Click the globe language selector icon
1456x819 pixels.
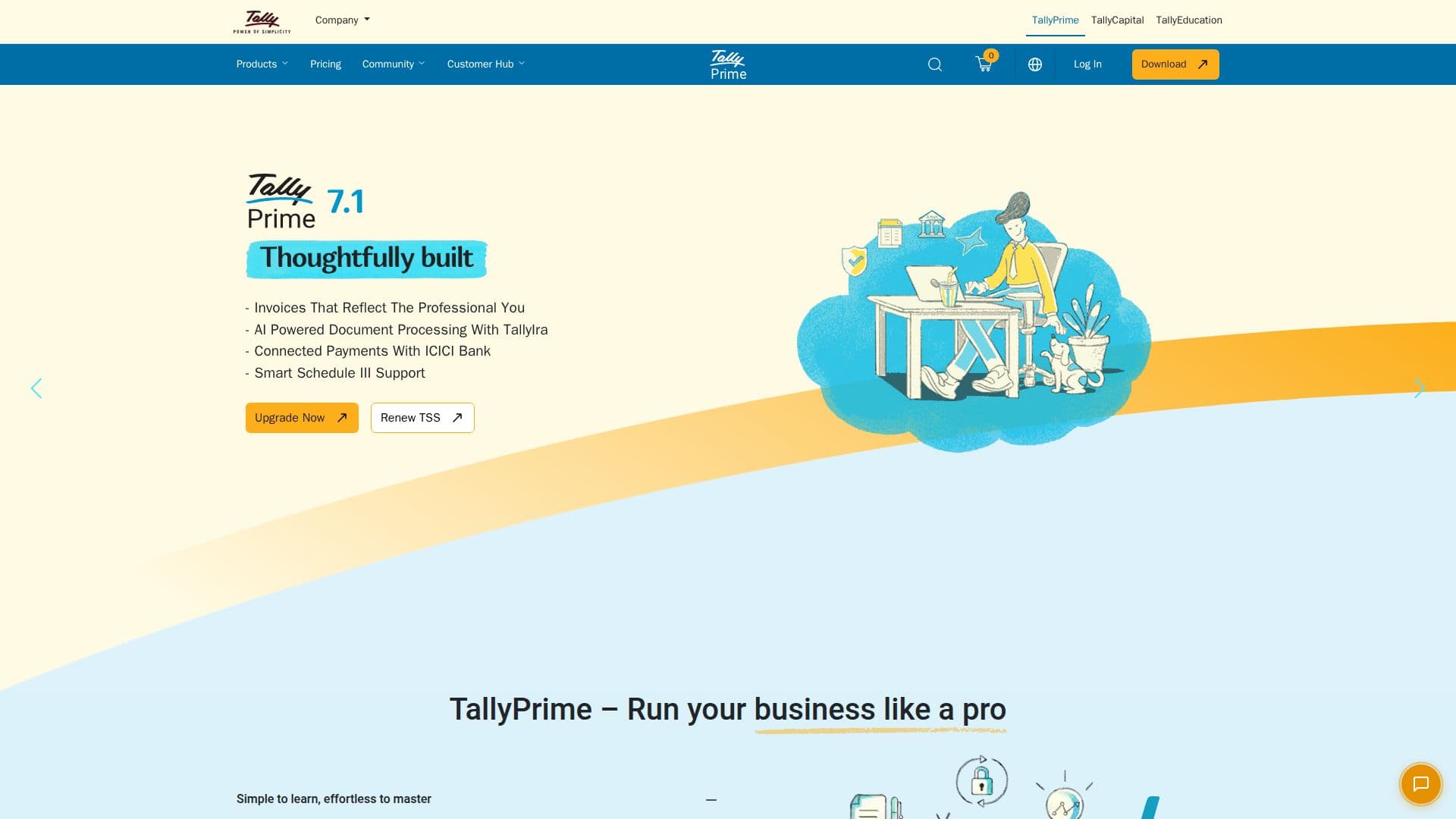(1034, 64)
